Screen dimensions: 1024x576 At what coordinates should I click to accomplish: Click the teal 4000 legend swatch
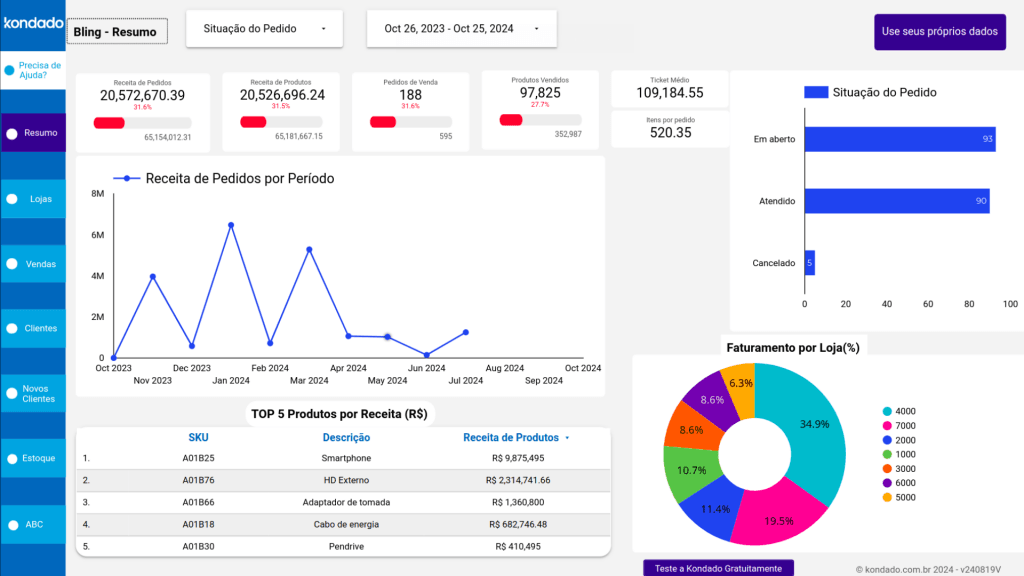coord(887,411)
